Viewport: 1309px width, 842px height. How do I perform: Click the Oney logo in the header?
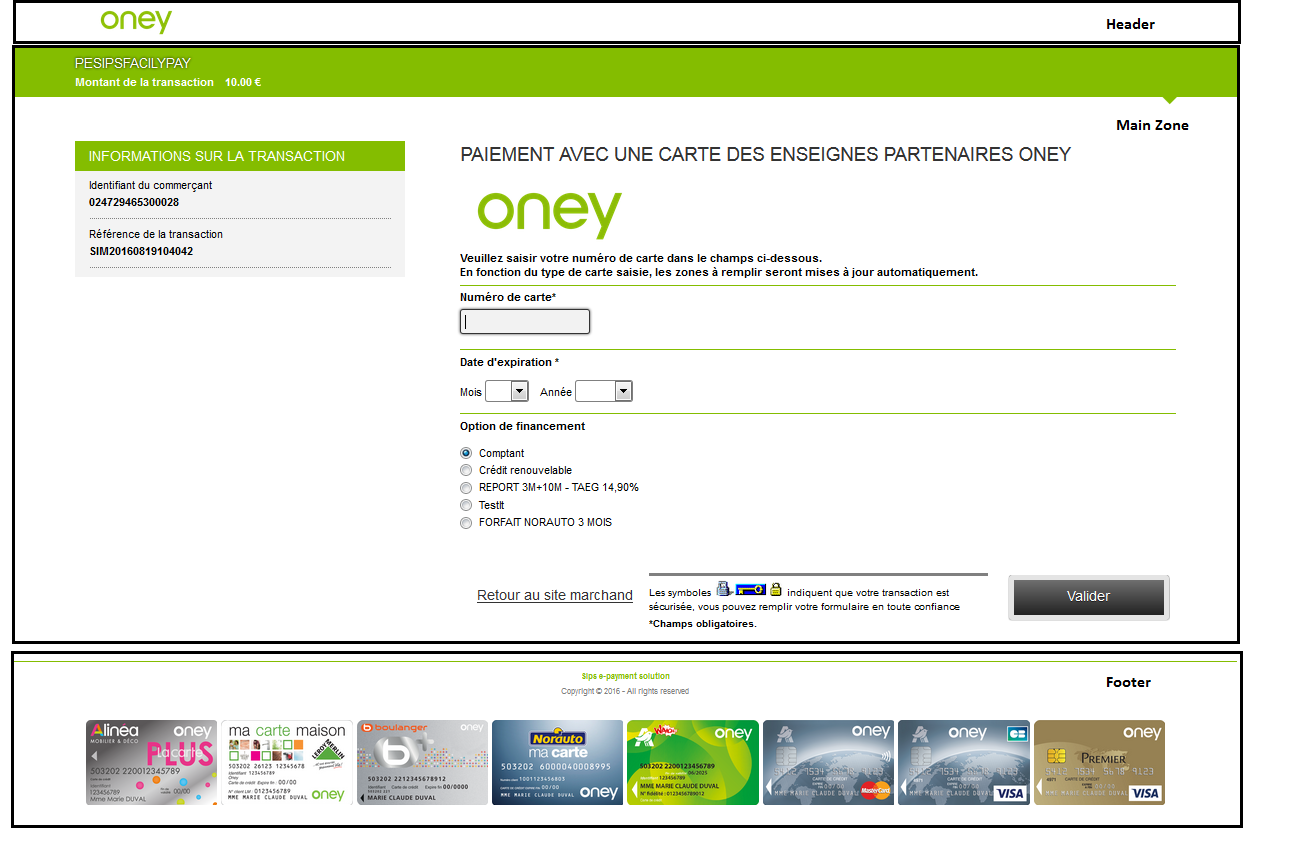click(x=136, y=21)
